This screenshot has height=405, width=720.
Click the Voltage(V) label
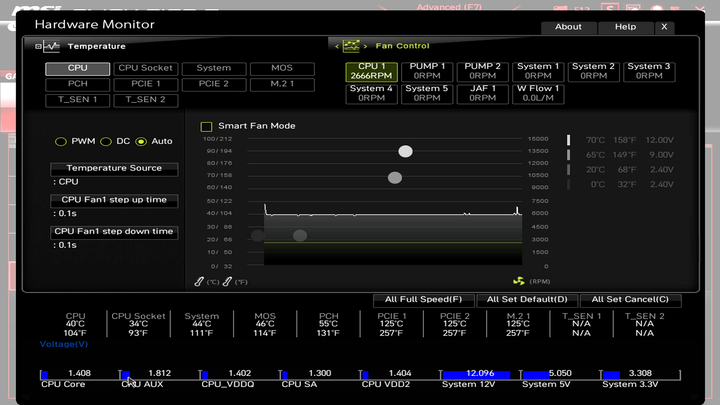64,344
